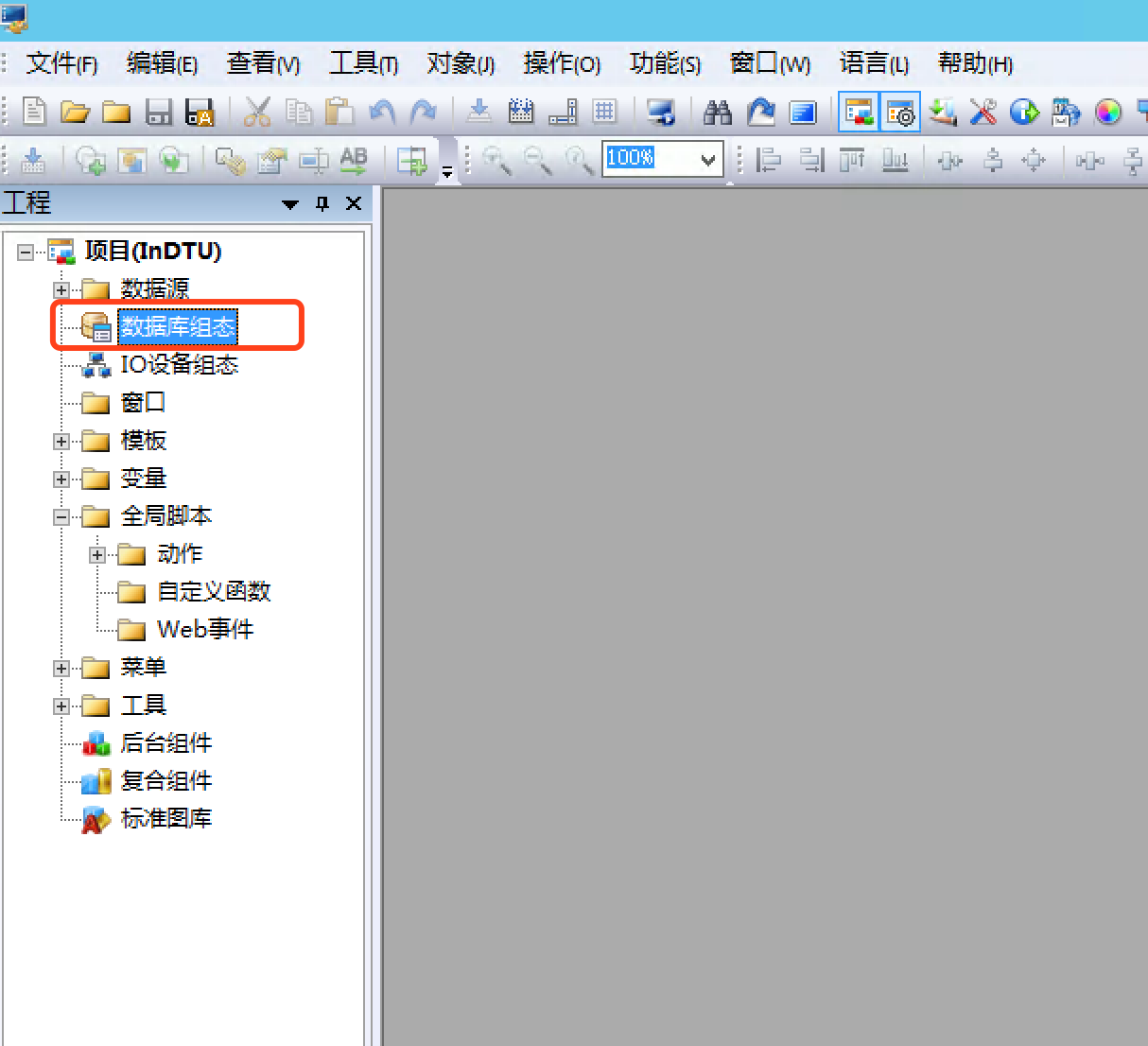1148x1046 pixels.
Task: Toggle the pin on the 工程 panel
Action: tap(322, 203)
